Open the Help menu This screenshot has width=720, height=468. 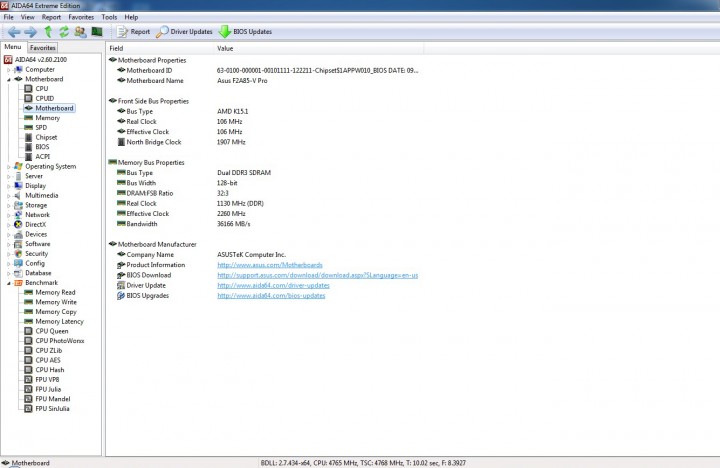[131, 17]
